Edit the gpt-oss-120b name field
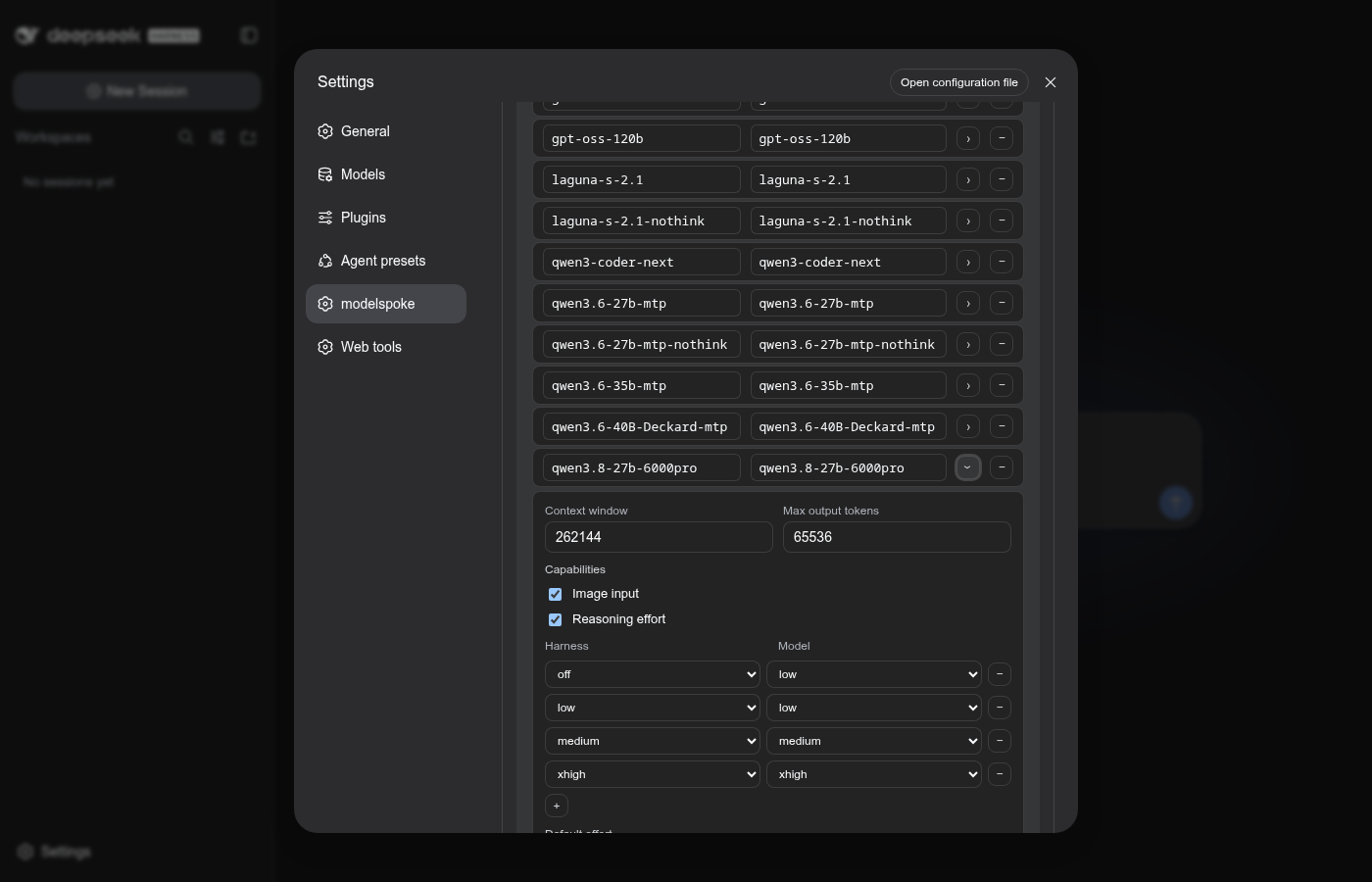1372x882 pixels. (x=642, y=139)
